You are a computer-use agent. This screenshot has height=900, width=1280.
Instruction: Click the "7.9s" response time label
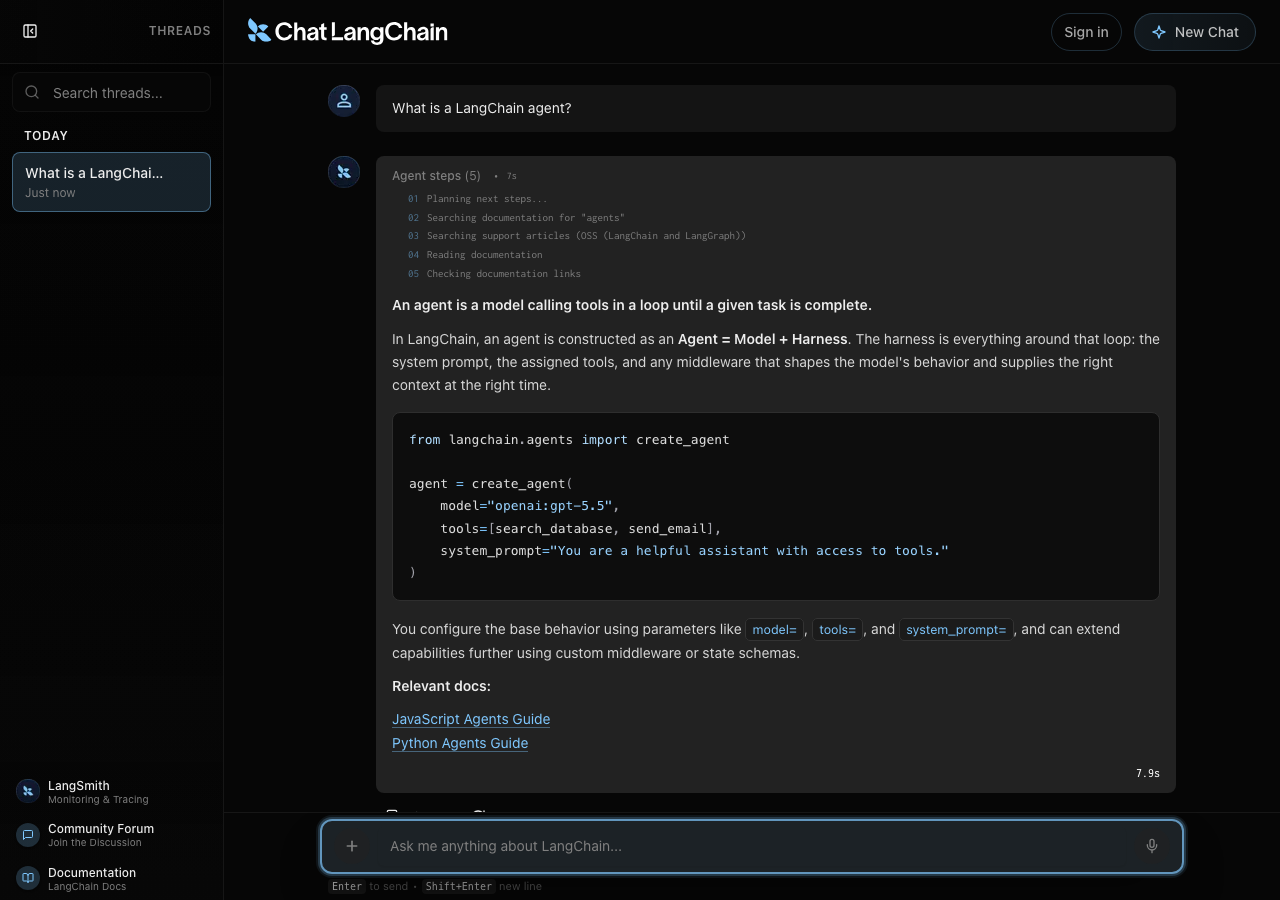point(1148,774)
